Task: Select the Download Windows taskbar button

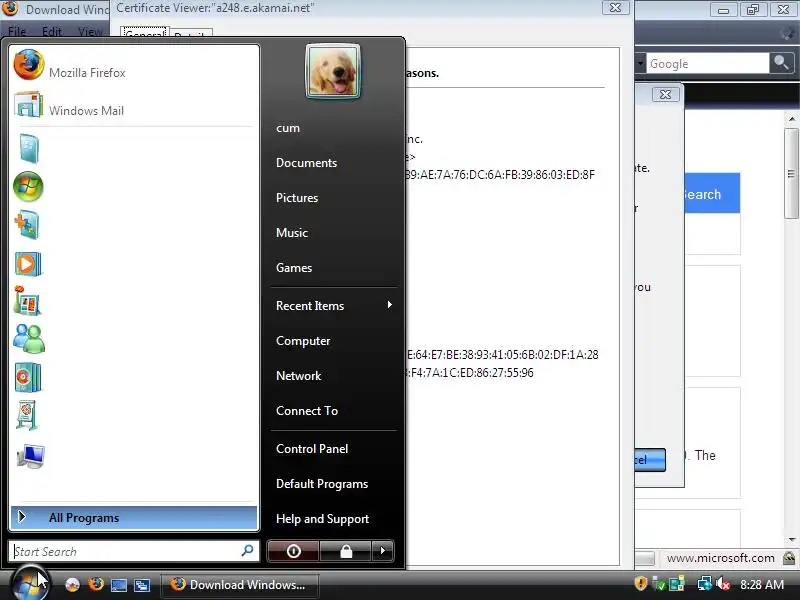Action: (240, 585)
